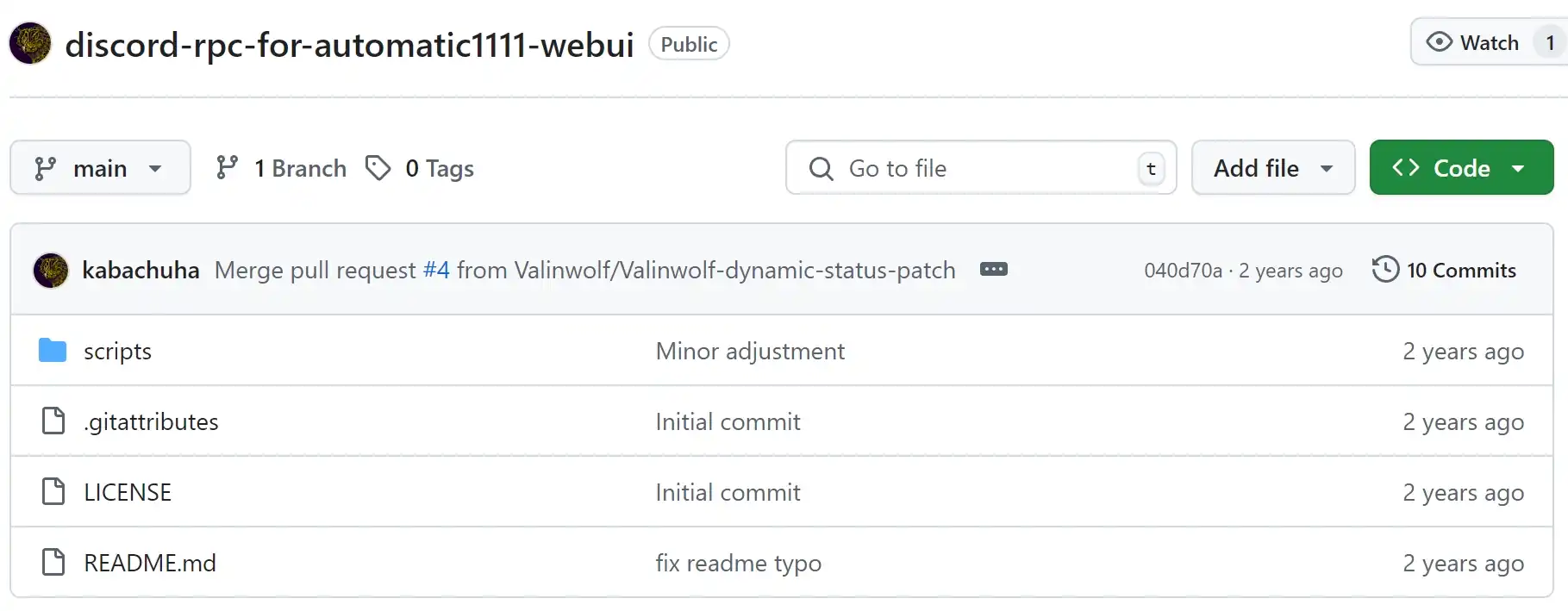This screenshot has width=1568, height=611.
Task: Open the 10 Commits history link
Action: (x=1445, y=271)
